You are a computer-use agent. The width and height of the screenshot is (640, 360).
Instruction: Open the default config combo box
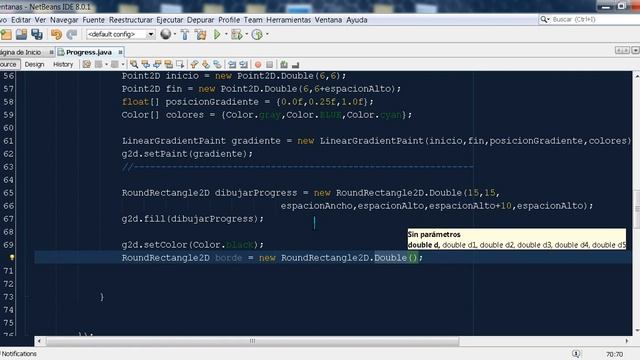coord(120,34)
